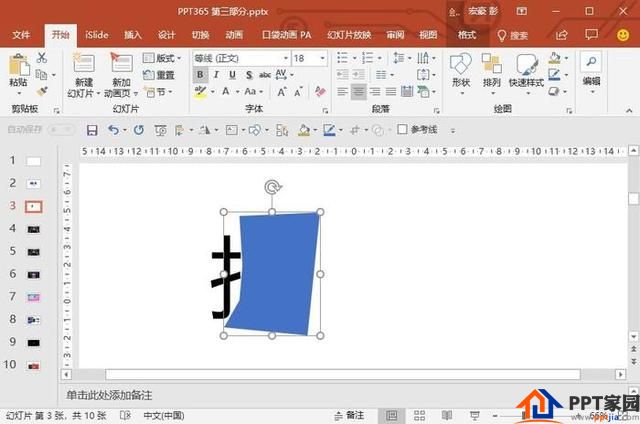Open the File tab
640x424 pixels.
pos(21,35)
